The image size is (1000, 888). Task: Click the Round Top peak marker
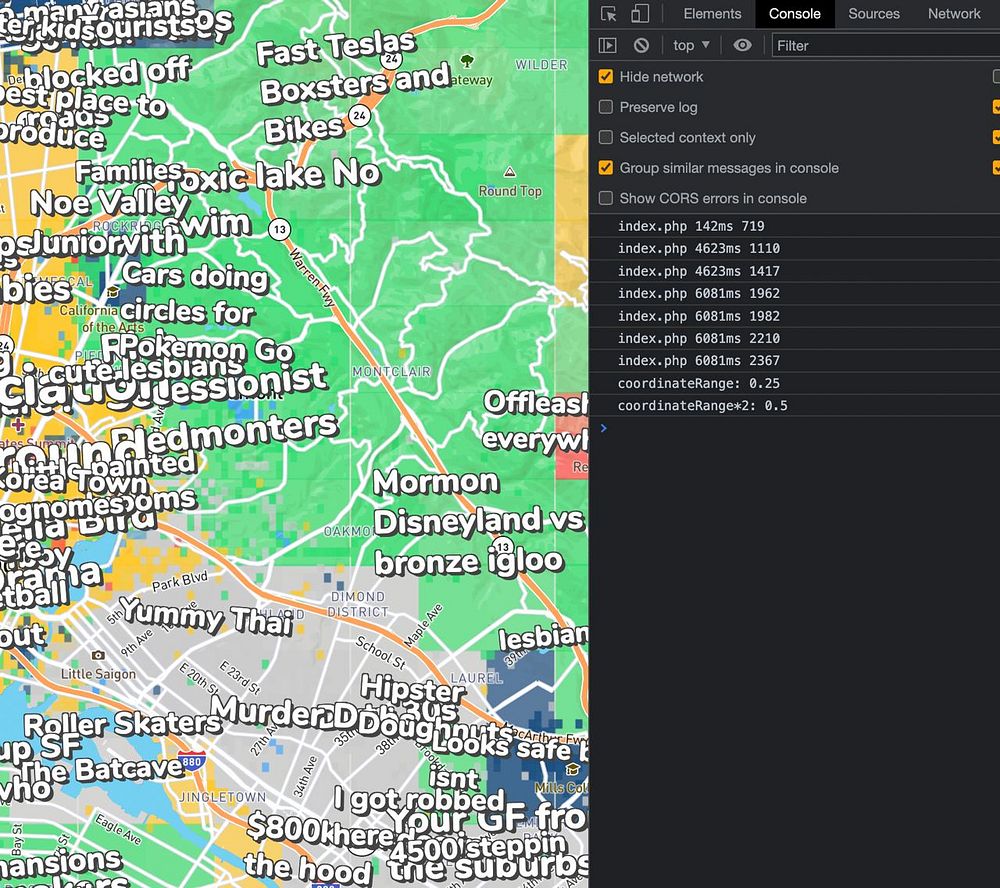coord(510,172)
